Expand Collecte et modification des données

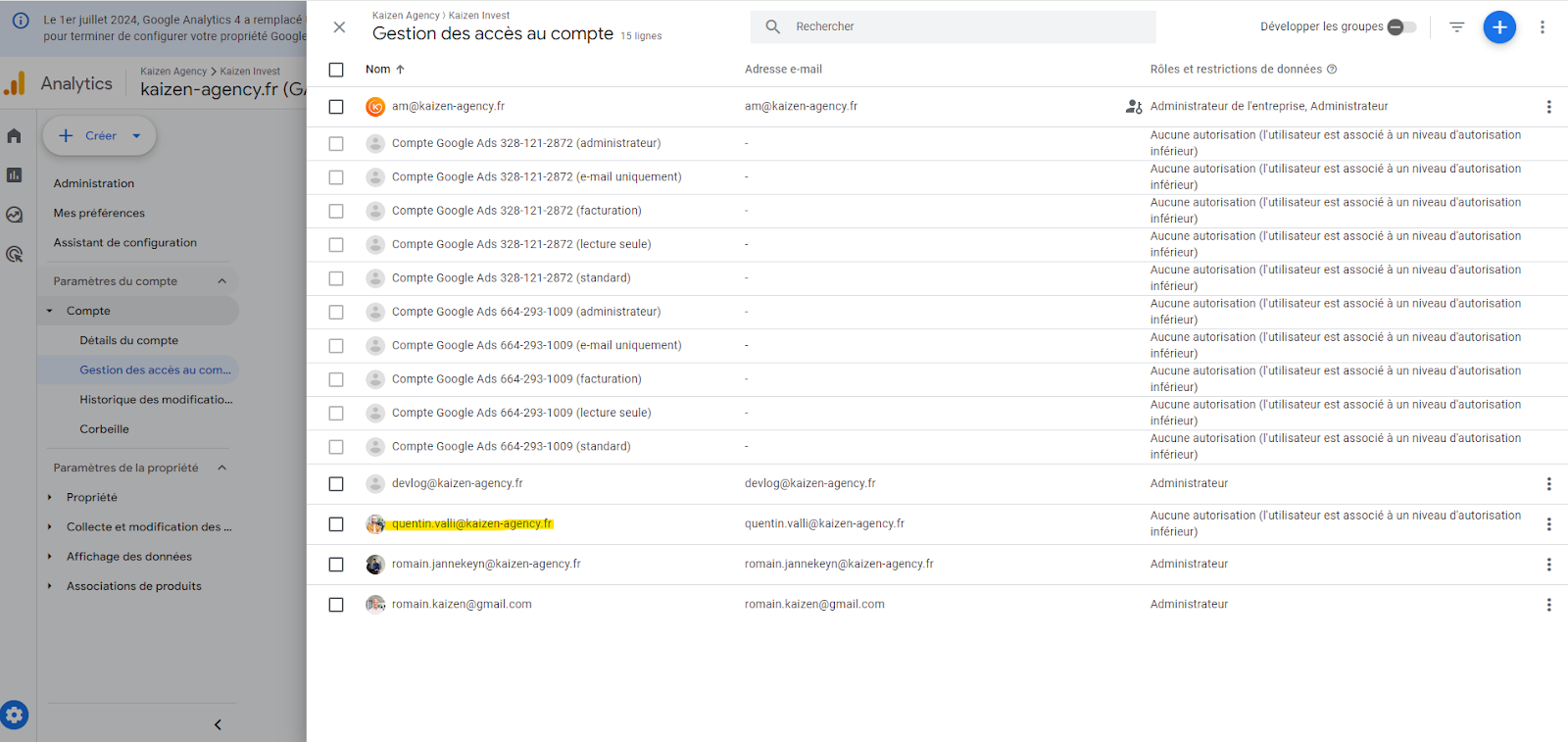50,527
